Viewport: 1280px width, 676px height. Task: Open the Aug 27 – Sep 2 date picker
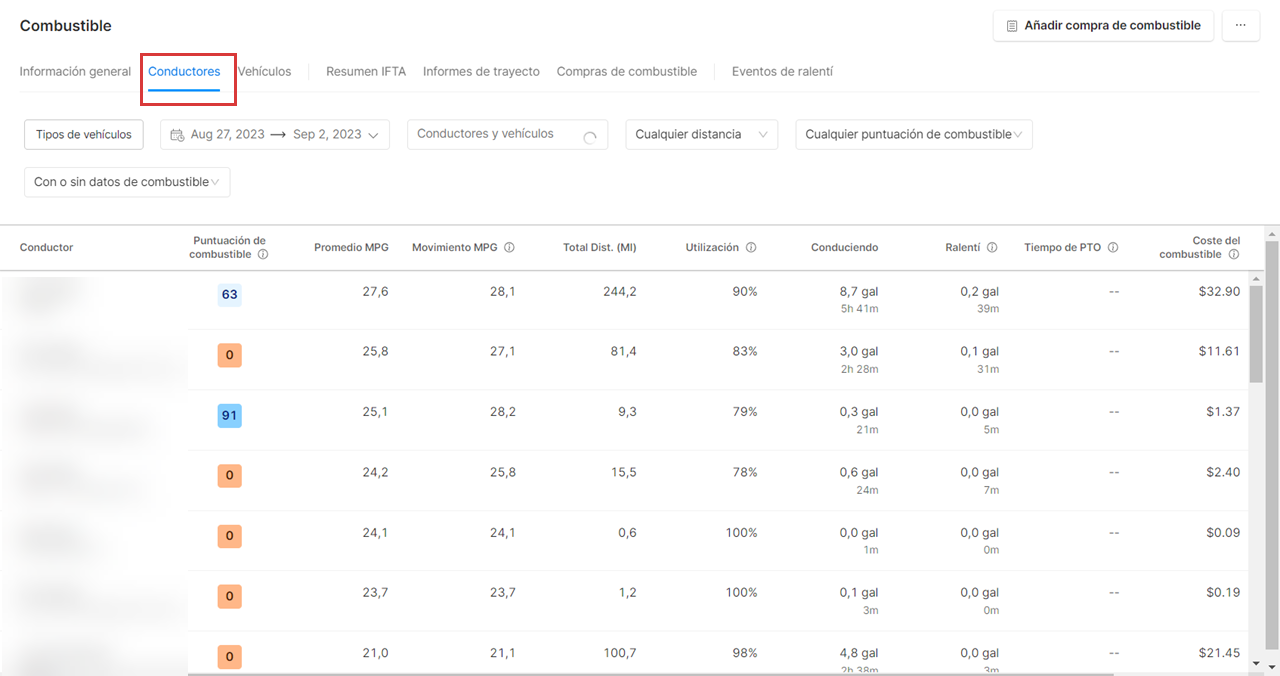pos(275,134)
